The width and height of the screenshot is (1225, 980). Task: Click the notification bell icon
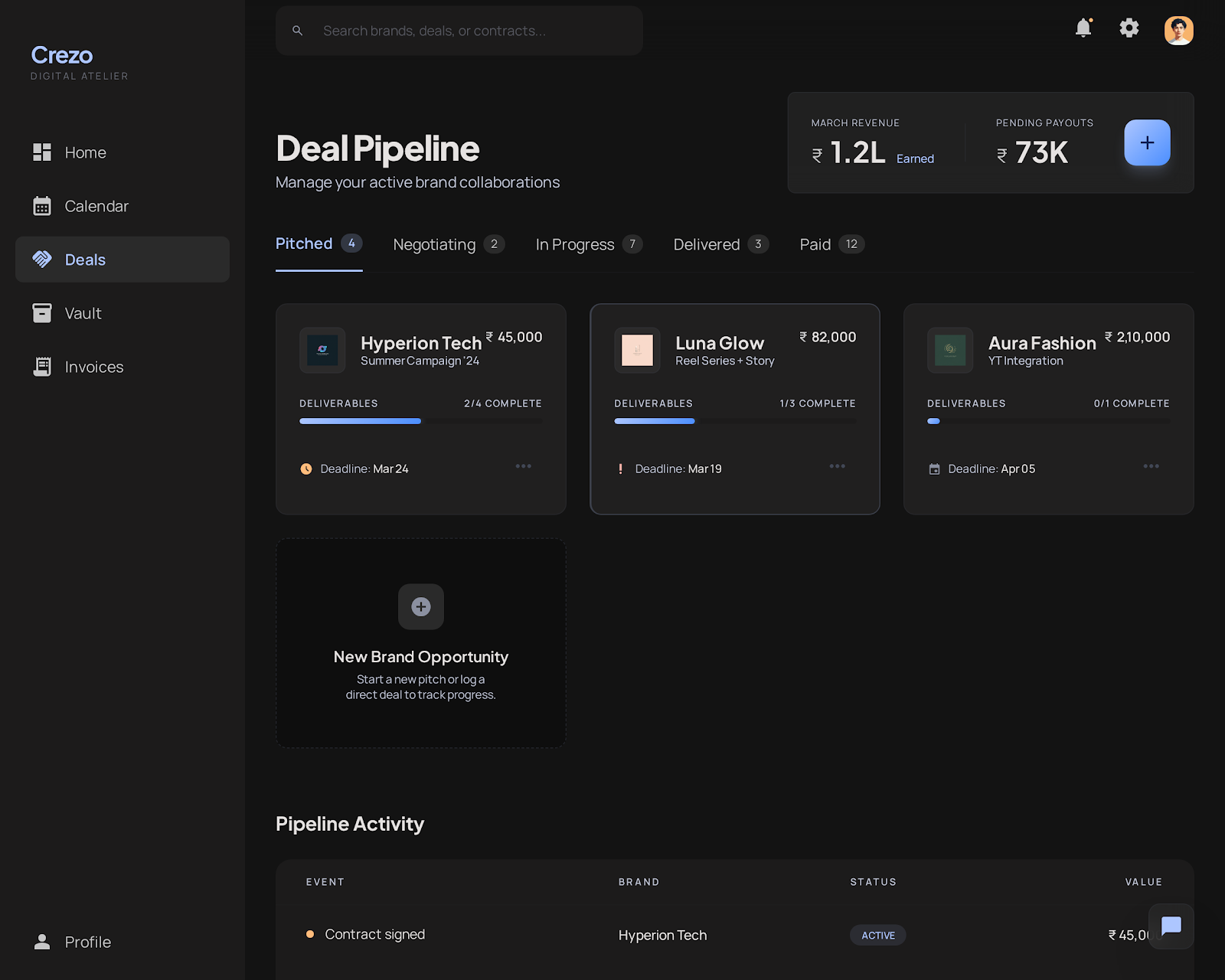[1083, 29]
